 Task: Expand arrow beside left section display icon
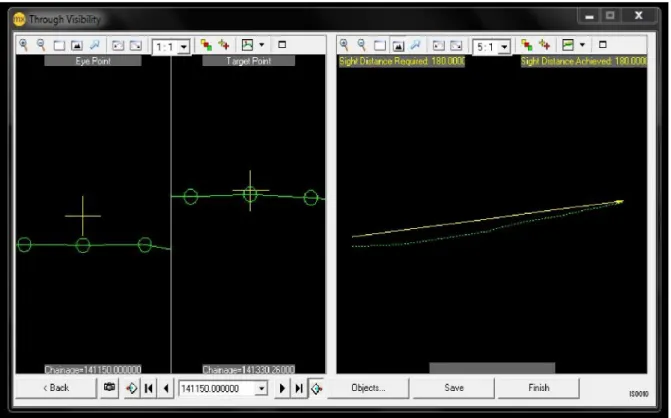(261, 44)
